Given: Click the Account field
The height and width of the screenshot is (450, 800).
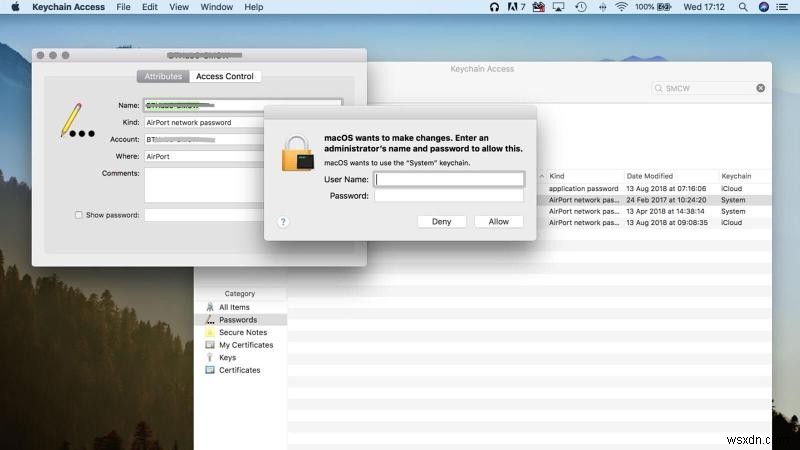Looking at the screenshot, I should click(204, 139).
